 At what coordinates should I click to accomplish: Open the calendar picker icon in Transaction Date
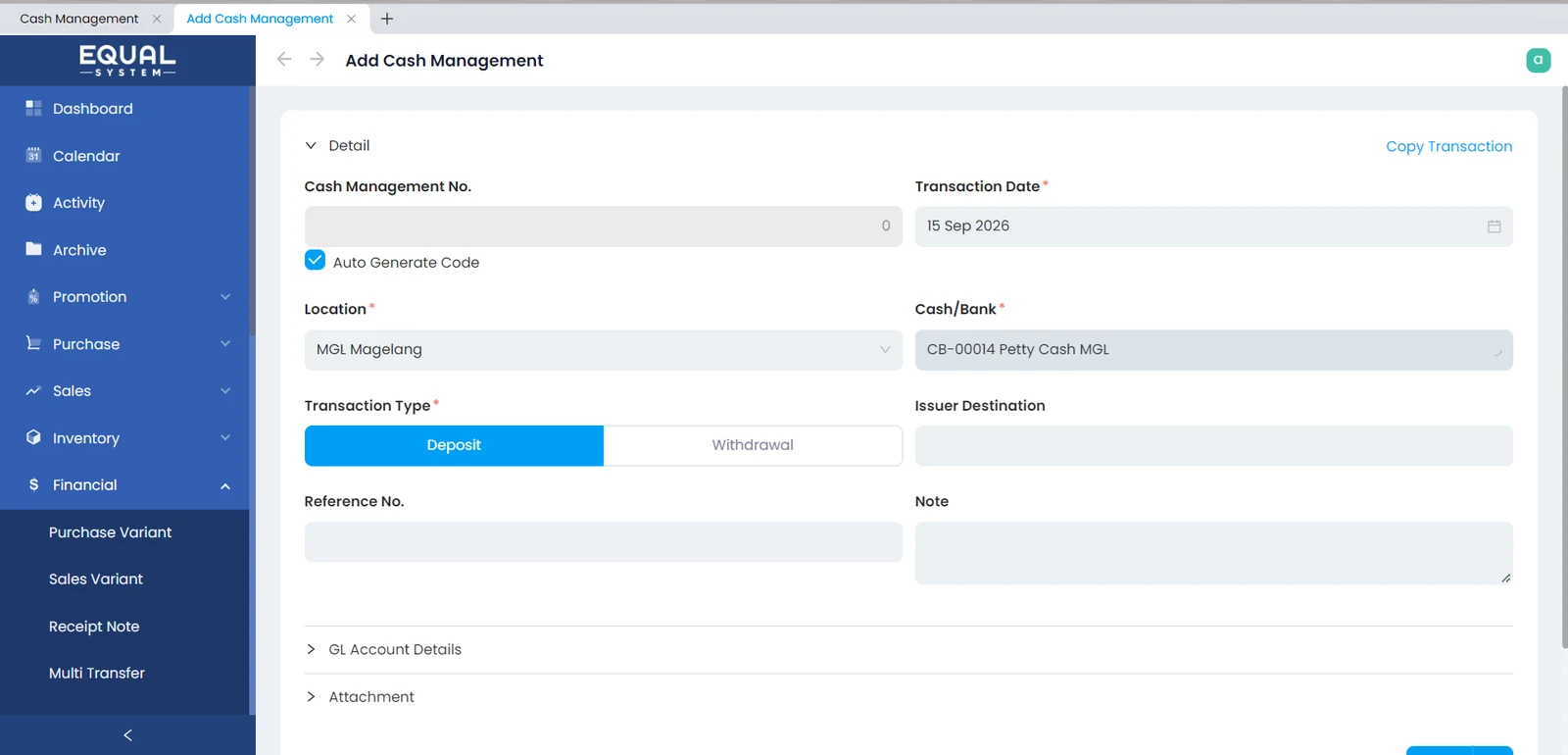pos(1494,226)
